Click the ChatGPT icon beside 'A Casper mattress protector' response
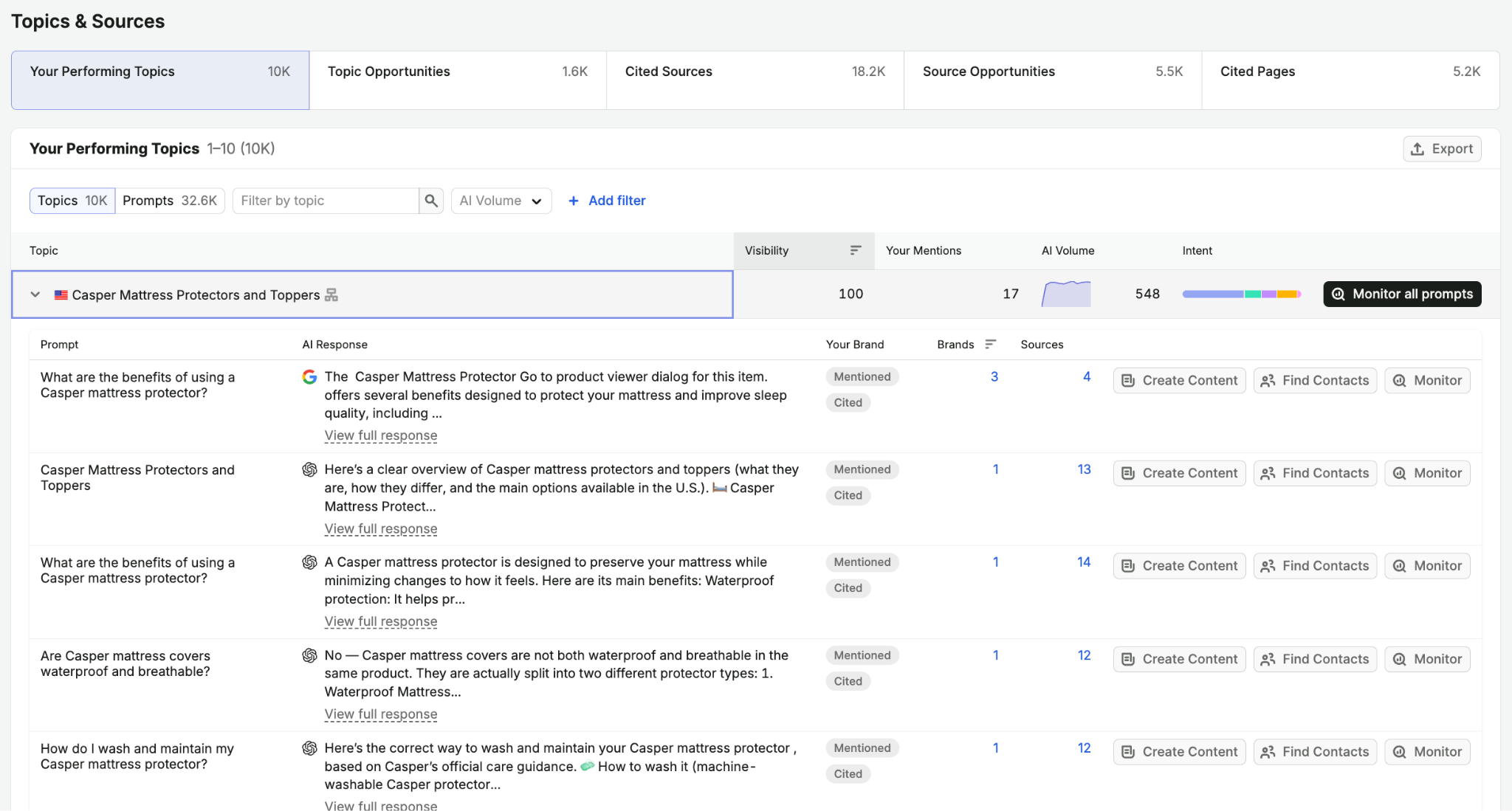 (x=309, y=562)
